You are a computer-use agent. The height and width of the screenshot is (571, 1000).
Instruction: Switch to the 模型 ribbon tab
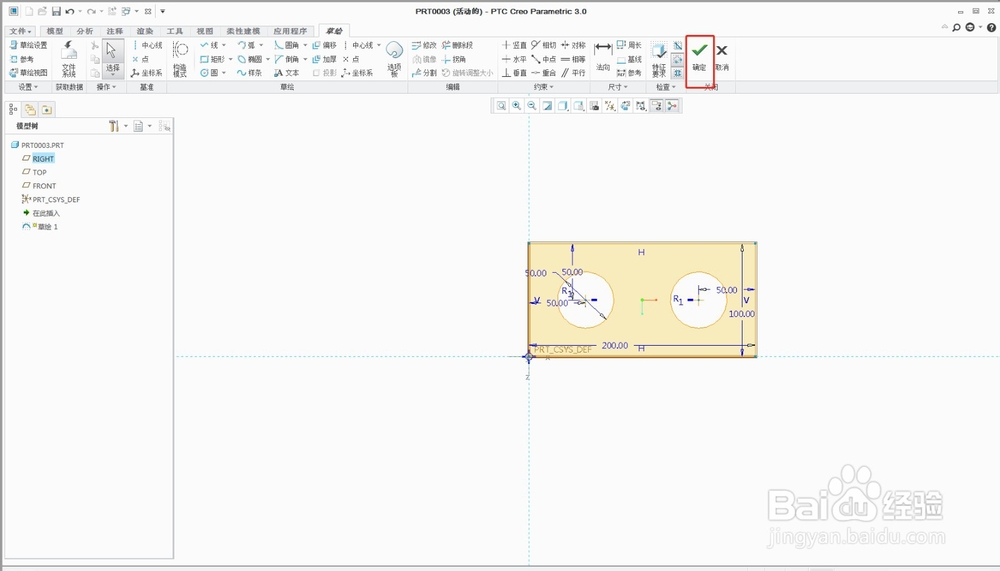(x=55, y=31)
